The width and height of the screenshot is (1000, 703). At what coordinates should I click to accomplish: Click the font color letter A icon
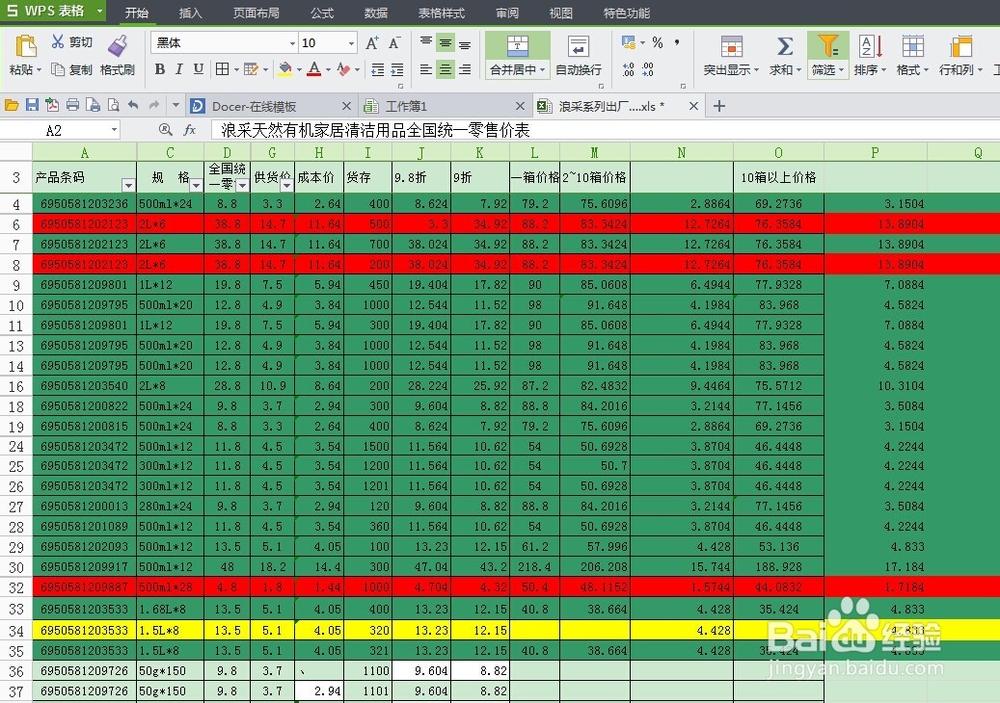[314, 69]
